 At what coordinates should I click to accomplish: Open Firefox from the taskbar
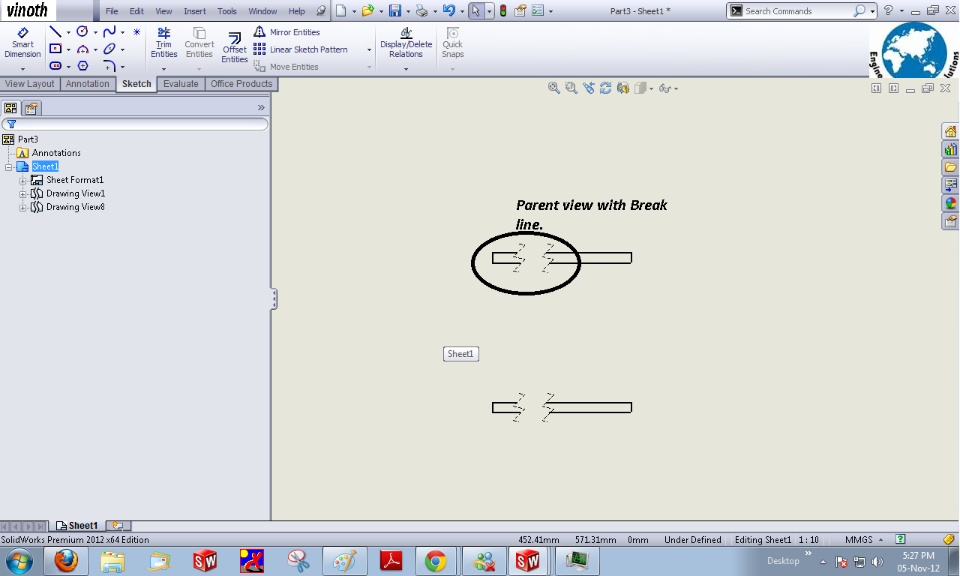click(66, 561)
